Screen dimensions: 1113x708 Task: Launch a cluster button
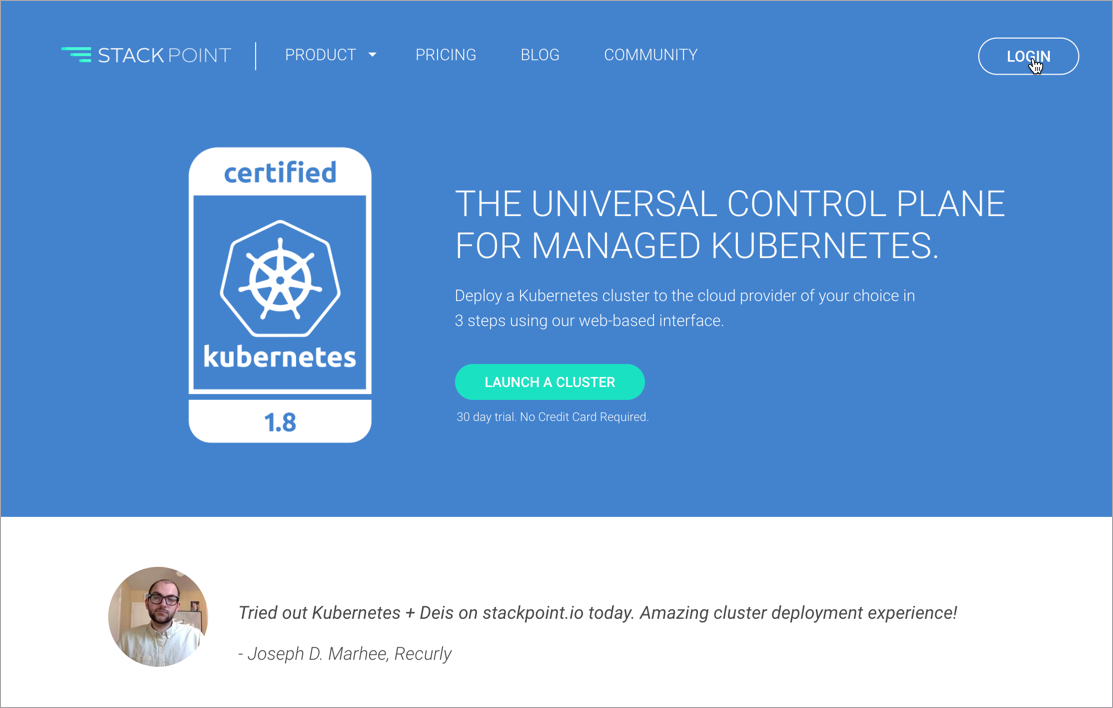pos(550,382)
